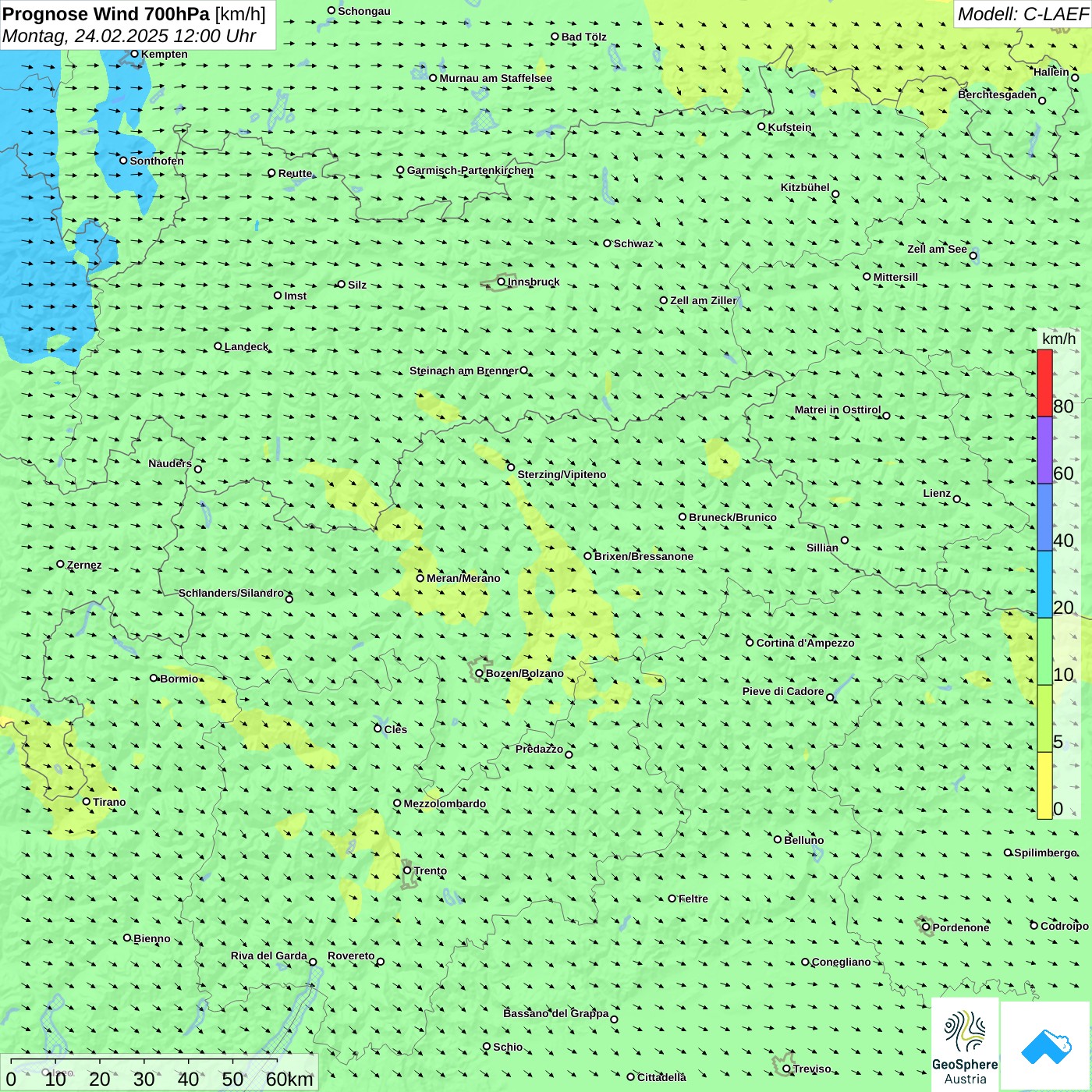
Task: Click the blue cloud logo icon
Action: (1046, 1047)
